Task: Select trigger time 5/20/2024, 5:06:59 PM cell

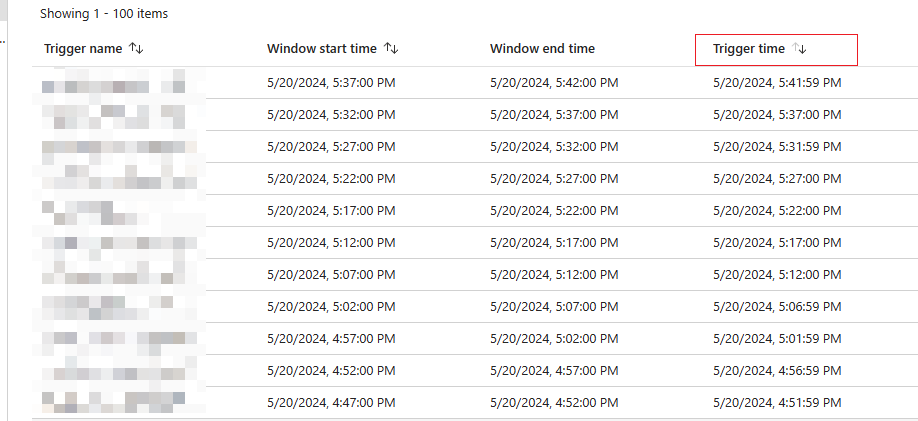Action: [x=777, y=306]
